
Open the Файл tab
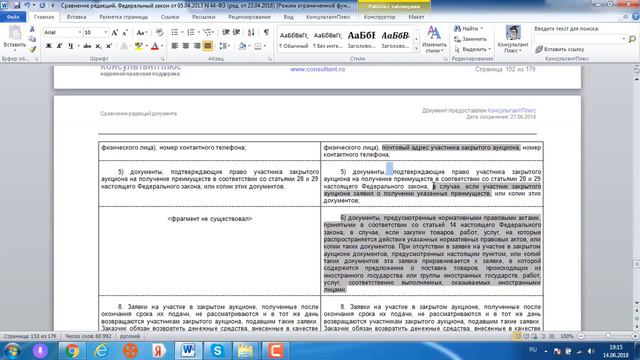(x=13, y=17)
